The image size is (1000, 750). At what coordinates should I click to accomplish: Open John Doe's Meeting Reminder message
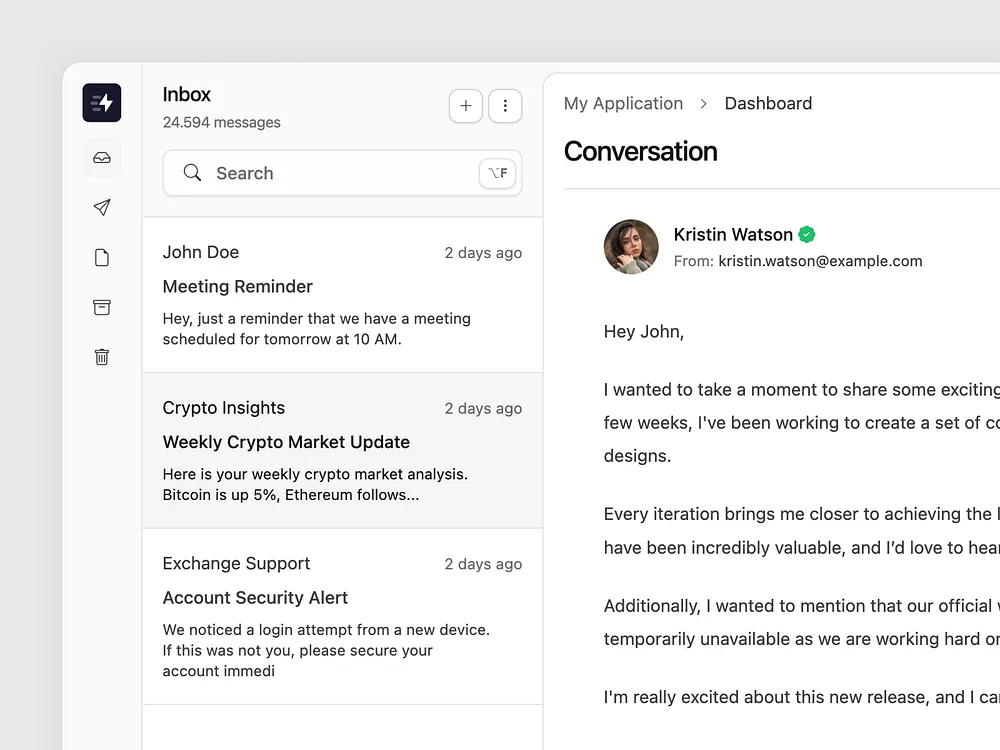click(x=342, y=295)
